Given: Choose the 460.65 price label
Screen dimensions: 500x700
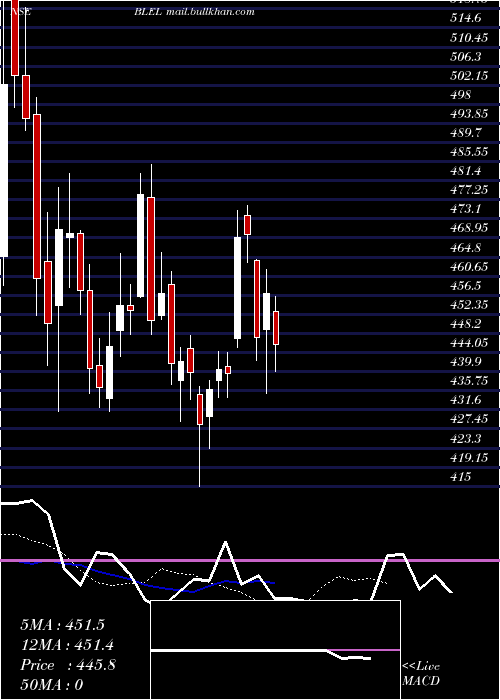Looking at the screenshot, I should click(469, 267).
